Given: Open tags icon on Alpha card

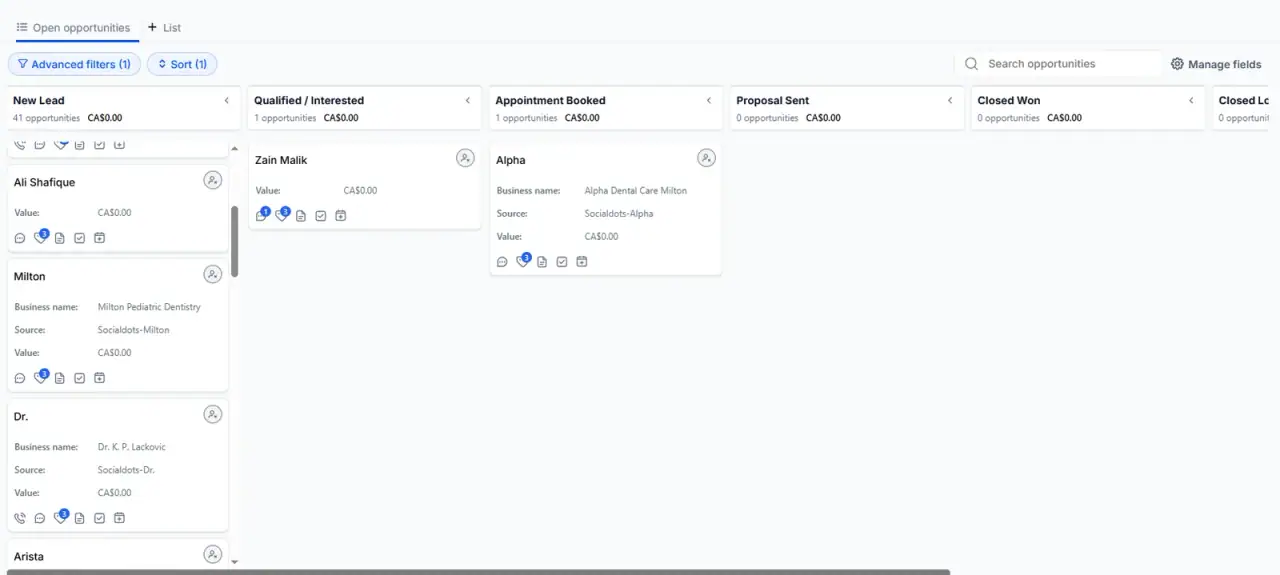Looking at the screenshot, I should coord(523,261).
